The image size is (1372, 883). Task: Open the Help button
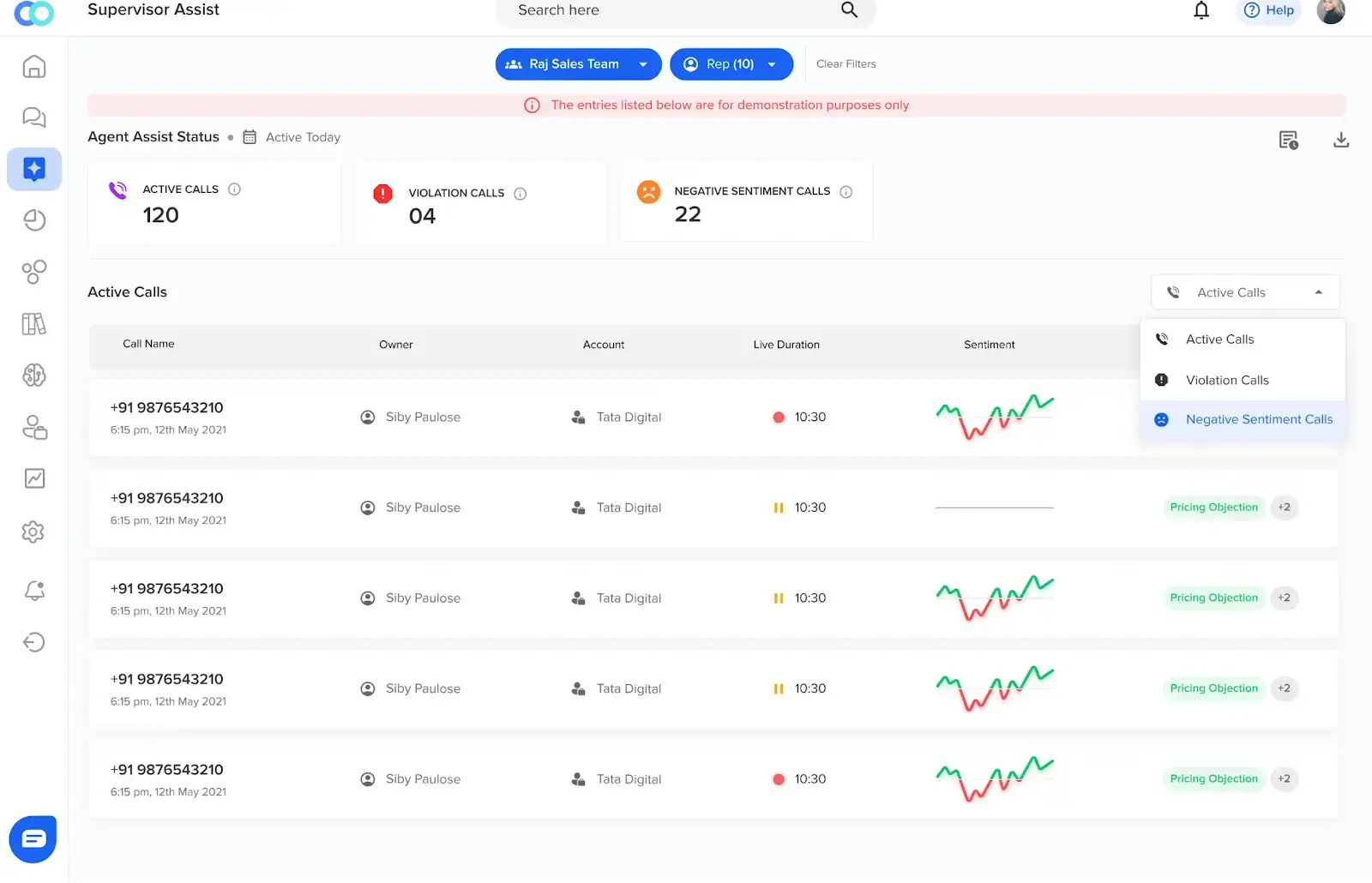[x=1268, y=10]
